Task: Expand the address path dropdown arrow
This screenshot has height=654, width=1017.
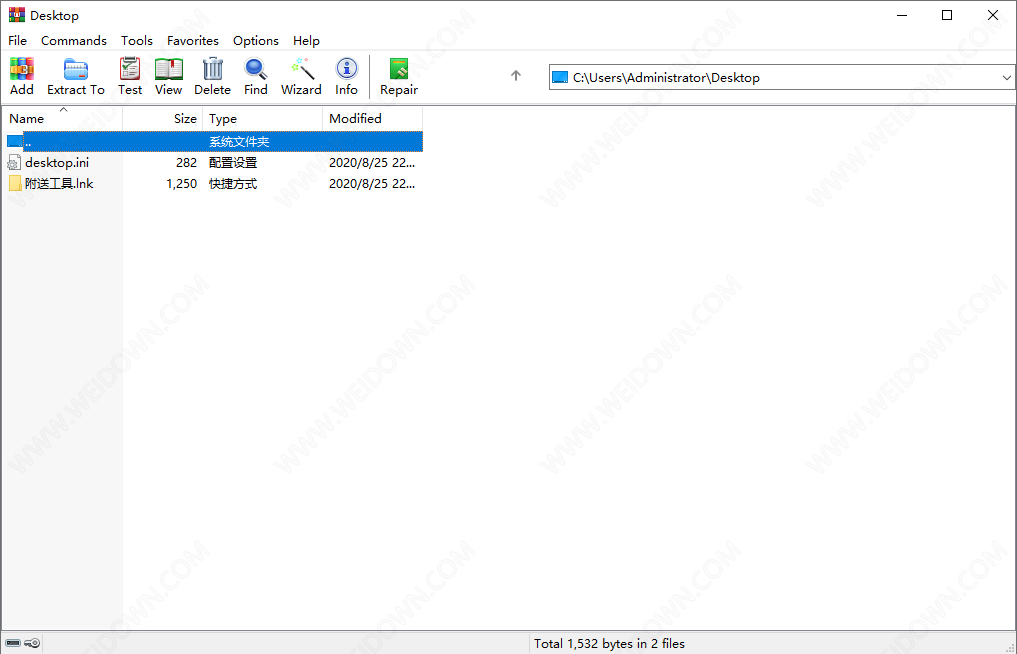Action: (x=1006, y=77)
